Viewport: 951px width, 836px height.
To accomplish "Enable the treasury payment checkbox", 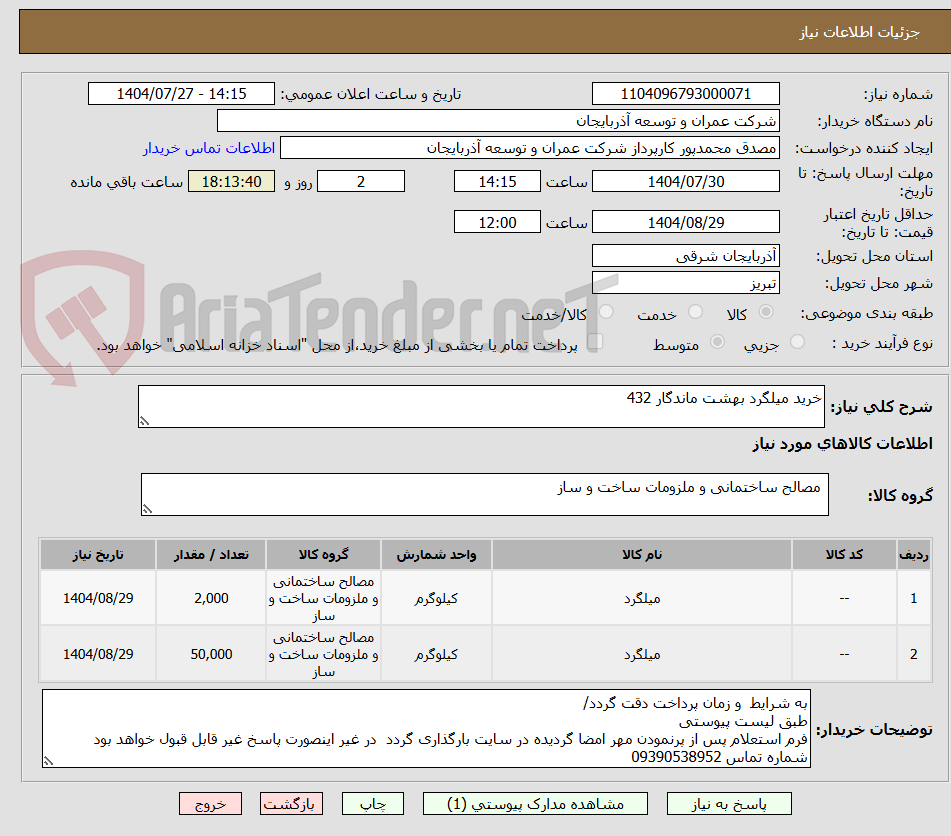I will (x=597, y=341).
